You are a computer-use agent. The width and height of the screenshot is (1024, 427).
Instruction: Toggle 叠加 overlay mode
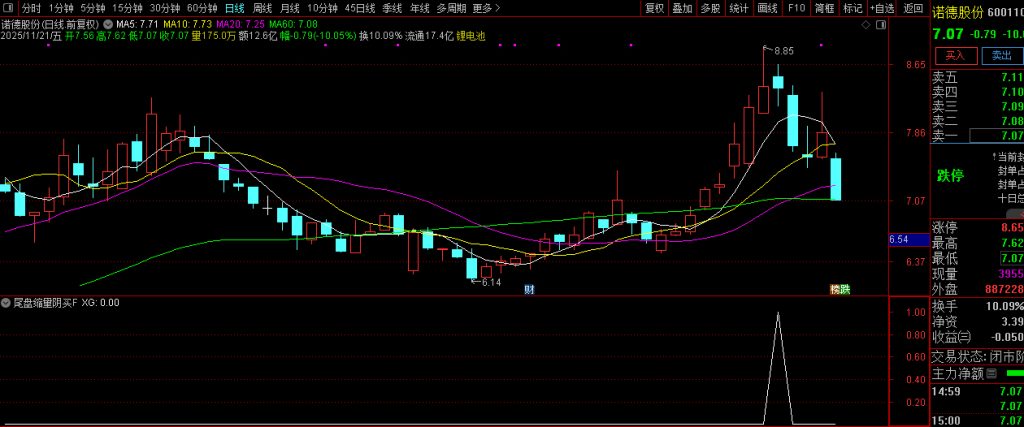682,8
